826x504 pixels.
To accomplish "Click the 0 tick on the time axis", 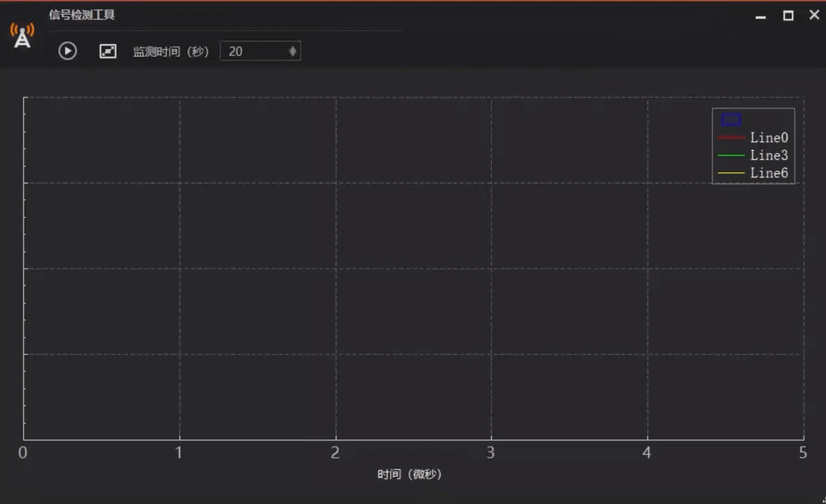I will tap(23, 453).
